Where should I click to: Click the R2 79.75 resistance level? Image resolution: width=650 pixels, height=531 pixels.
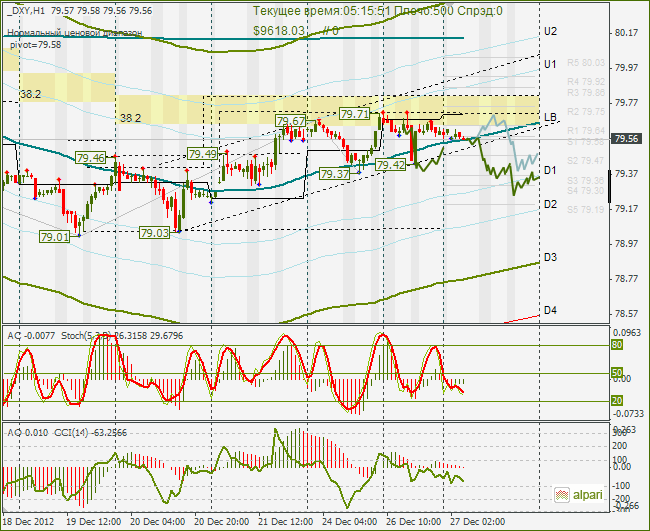click(586, 112)
